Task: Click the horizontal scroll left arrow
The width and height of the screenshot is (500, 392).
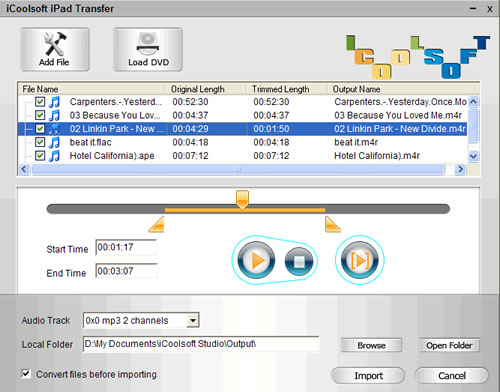Action: [24, 169]
